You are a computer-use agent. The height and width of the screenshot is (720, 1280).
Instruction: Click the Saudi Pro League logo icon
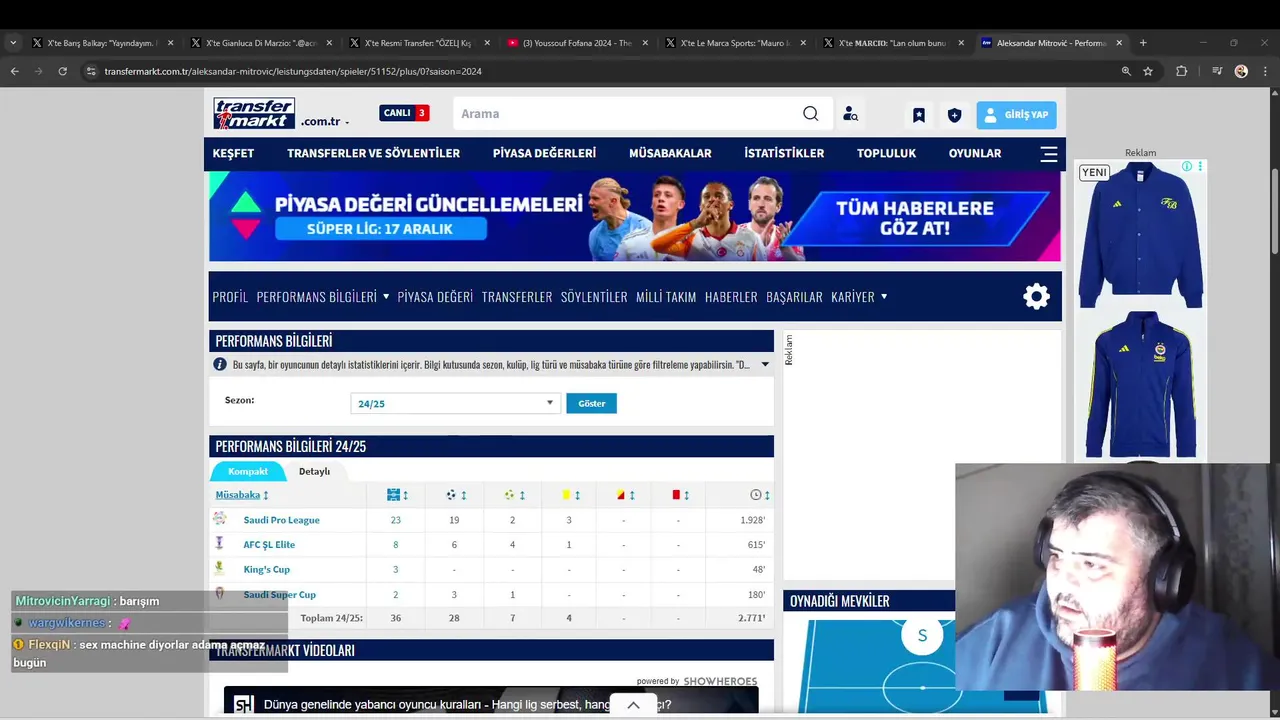coord(220,519)
